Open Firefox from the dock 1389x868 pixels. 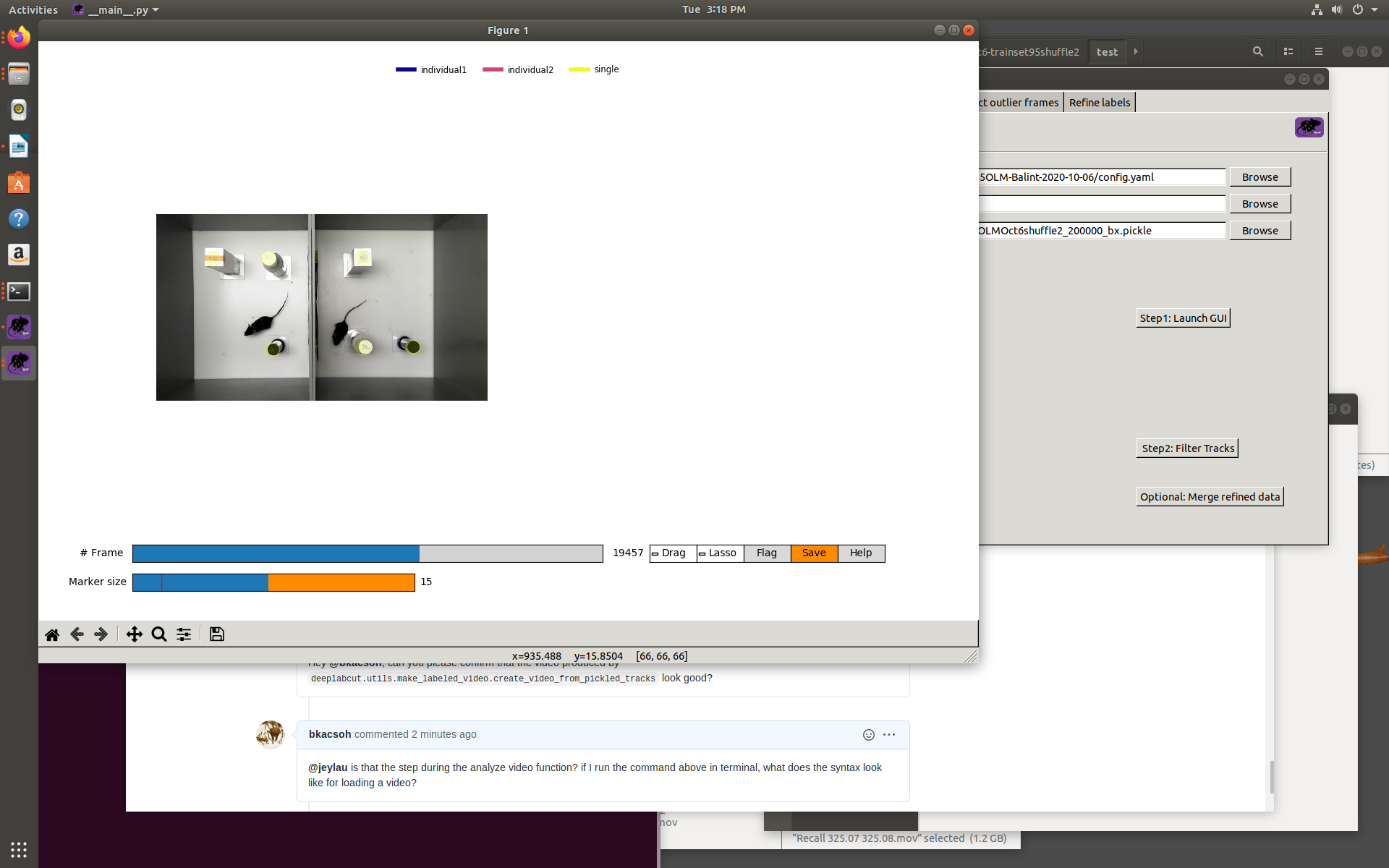[19, 38]
